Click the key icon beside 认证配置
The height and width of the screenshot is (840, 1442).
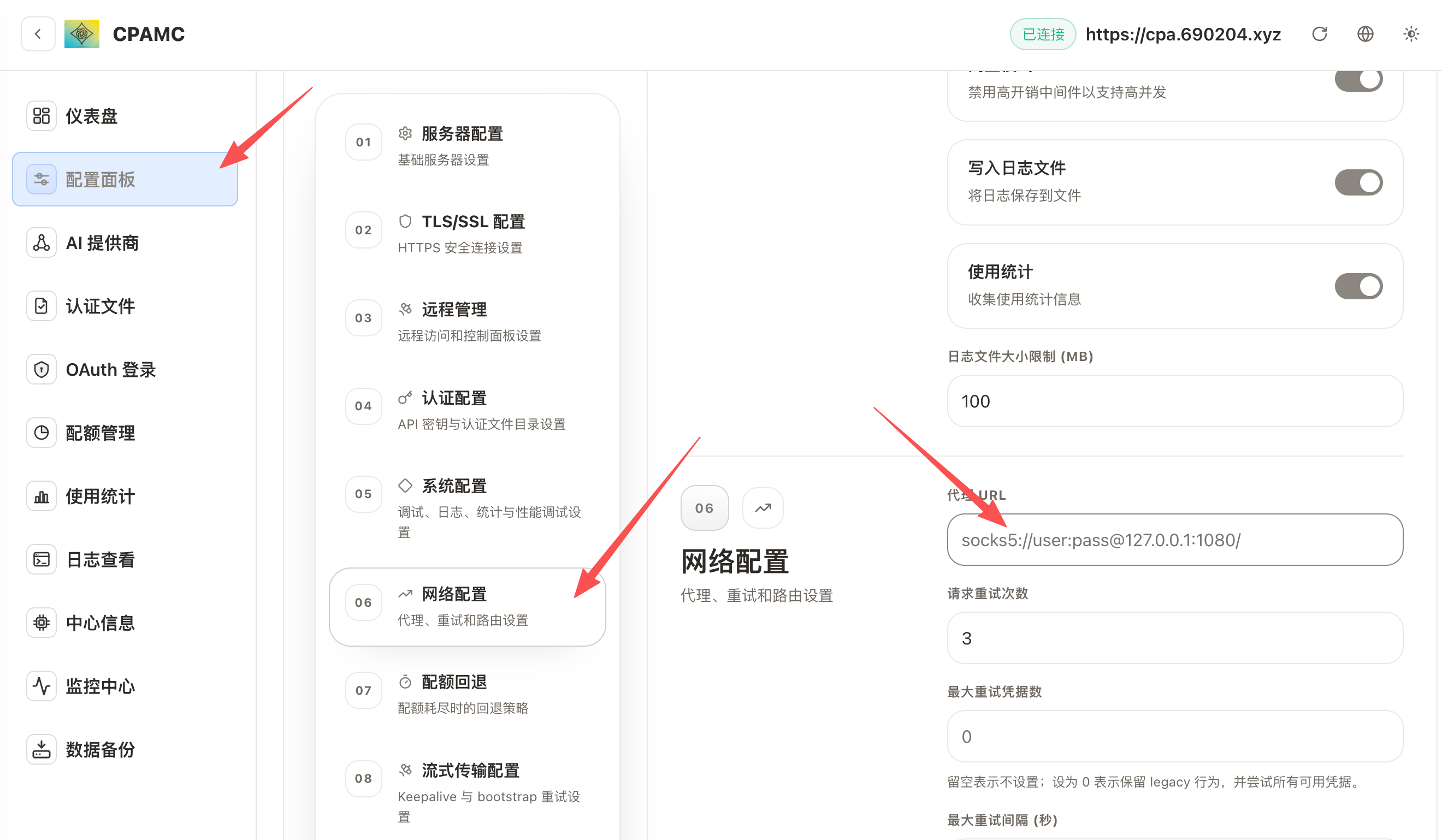405,398
